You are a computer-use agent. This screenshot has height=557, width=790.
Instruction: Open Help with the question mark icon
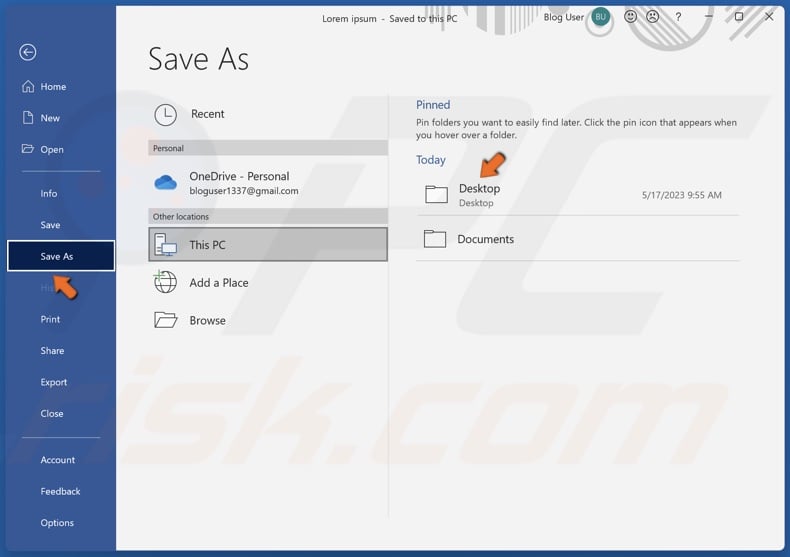[x=678, y=17]
